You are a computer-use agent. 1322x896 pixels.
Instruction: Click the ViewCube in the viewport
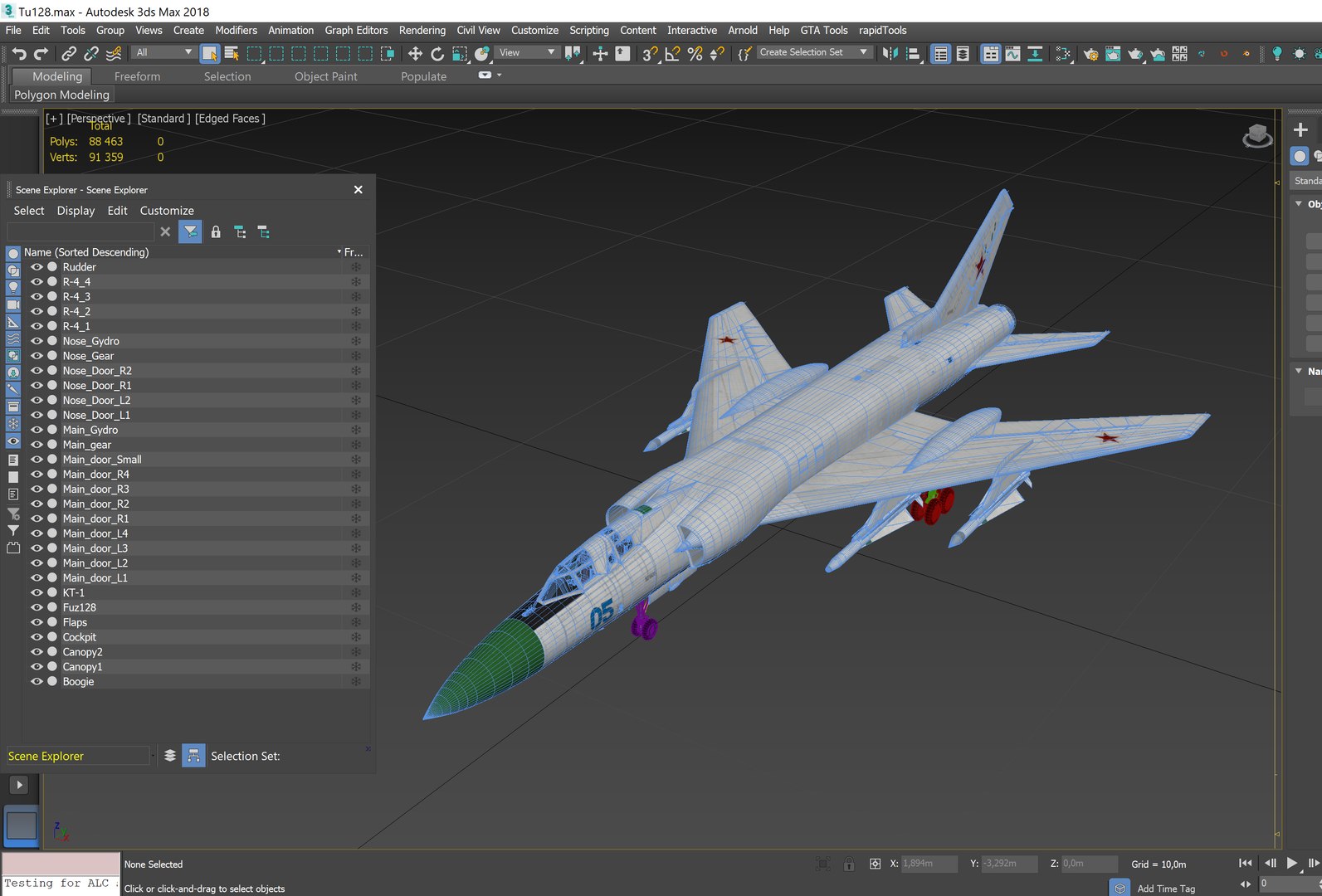click(1257, 135)
